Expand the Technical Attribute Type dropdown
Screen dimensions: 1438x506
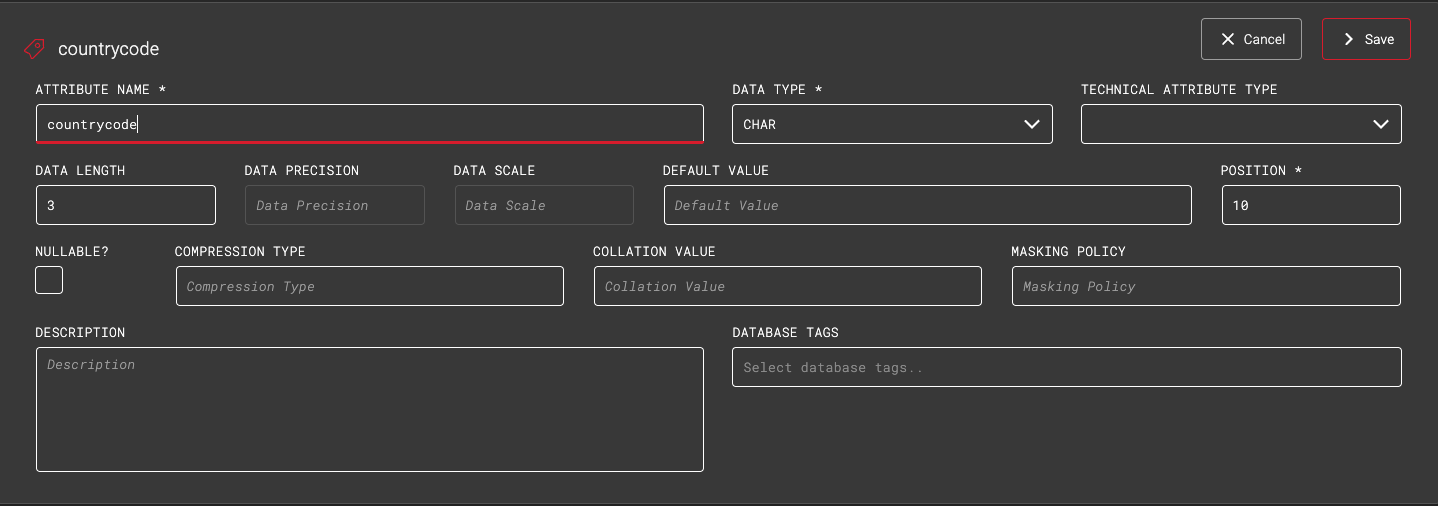(x=1230, y=125)
